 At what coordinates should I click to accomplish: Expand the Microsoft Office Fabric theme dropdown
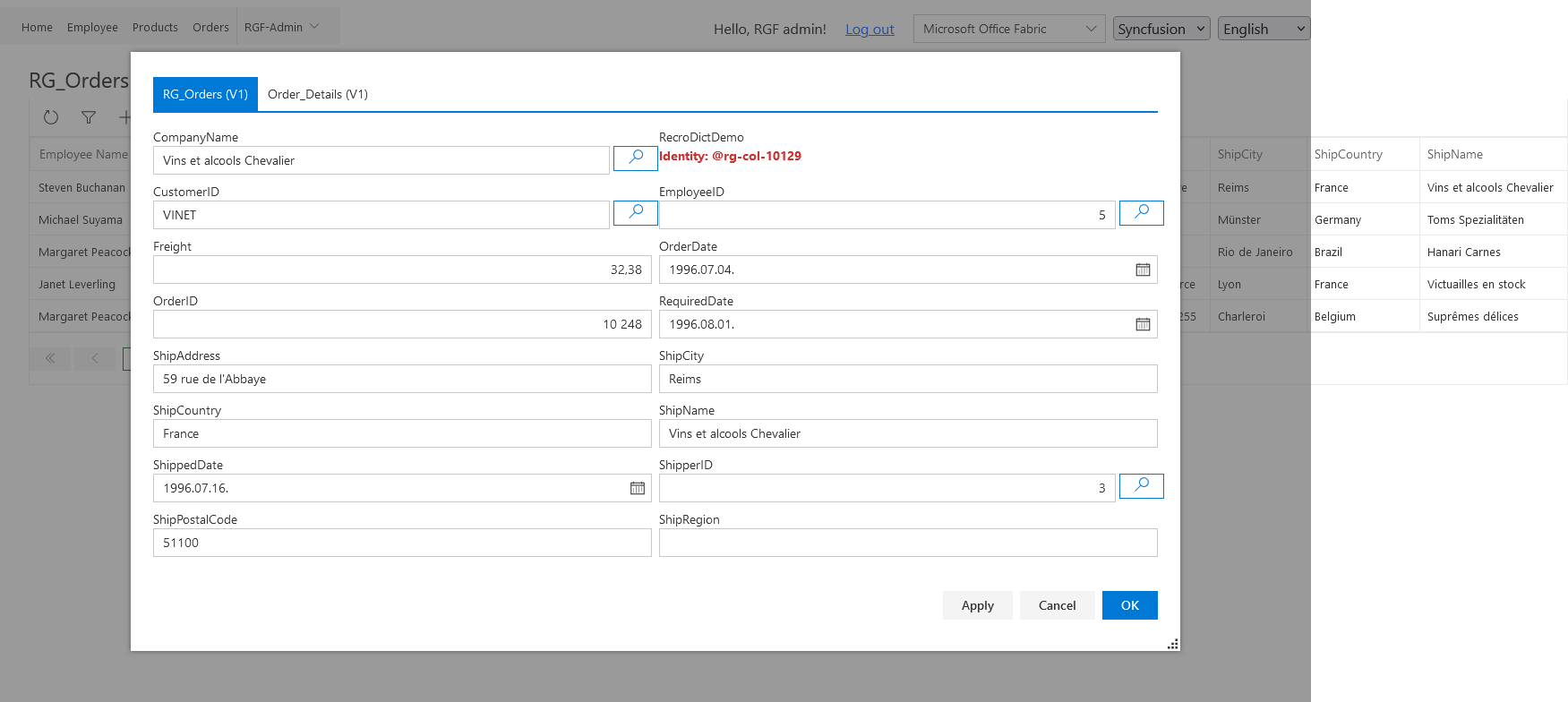pyautogui.click(x=1009, y=29)
